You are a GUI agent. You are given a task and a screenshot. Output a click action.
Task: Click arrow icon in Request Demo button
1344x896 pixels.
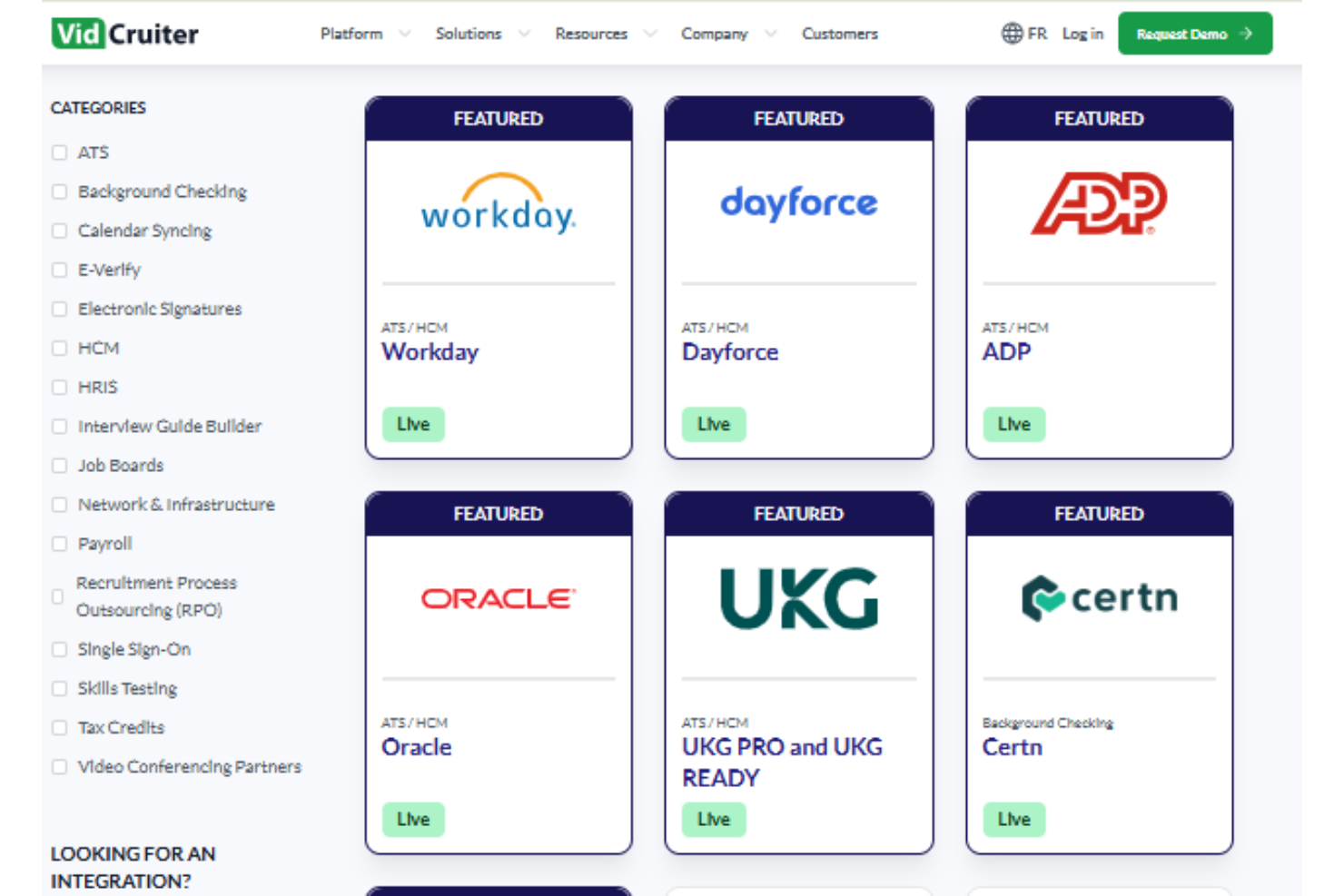click(1246, 34)
